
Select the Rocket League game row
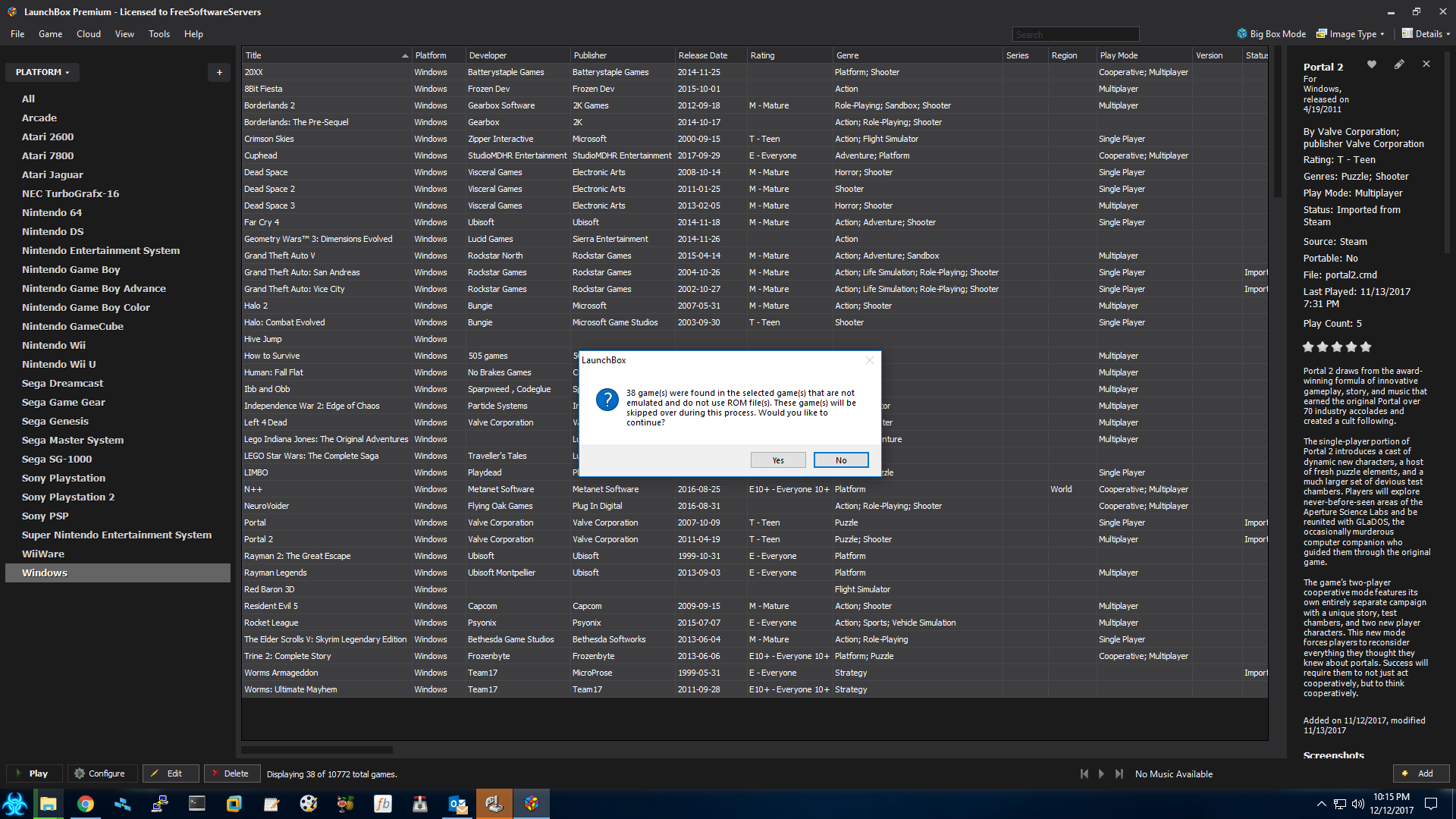coord(755,623)
